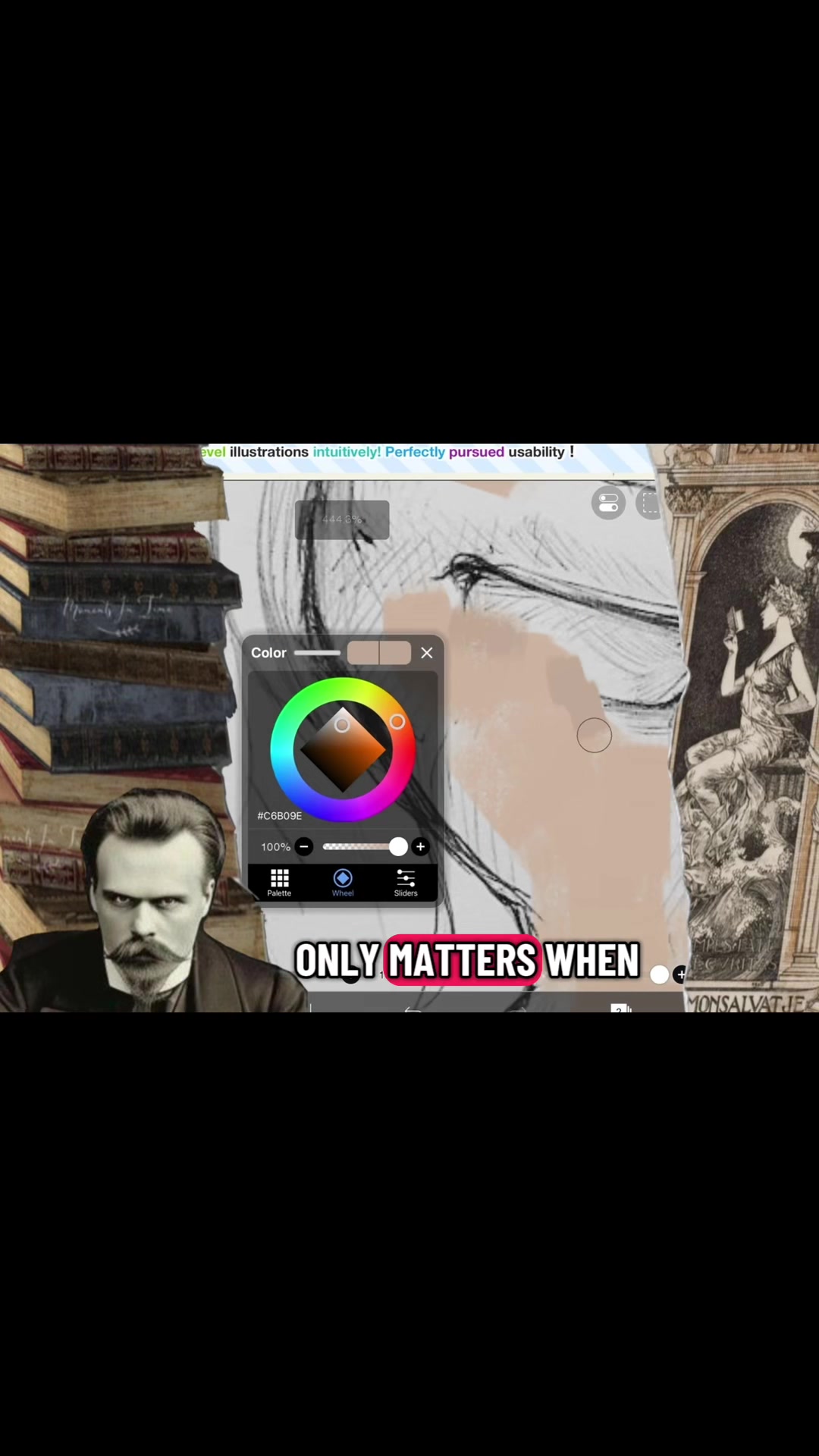Click the Color panel title label

(x=268, y=653)
